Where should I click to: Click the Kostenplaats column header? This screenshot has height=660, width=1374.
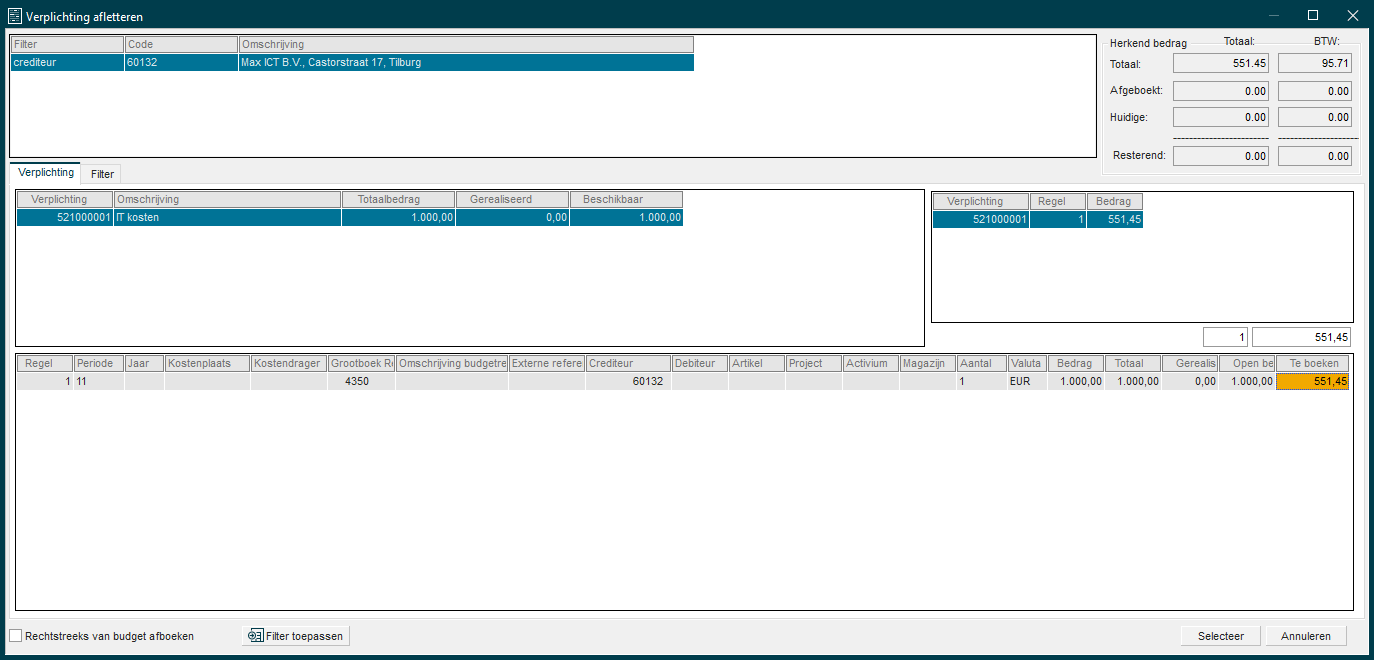click(207, 363)
